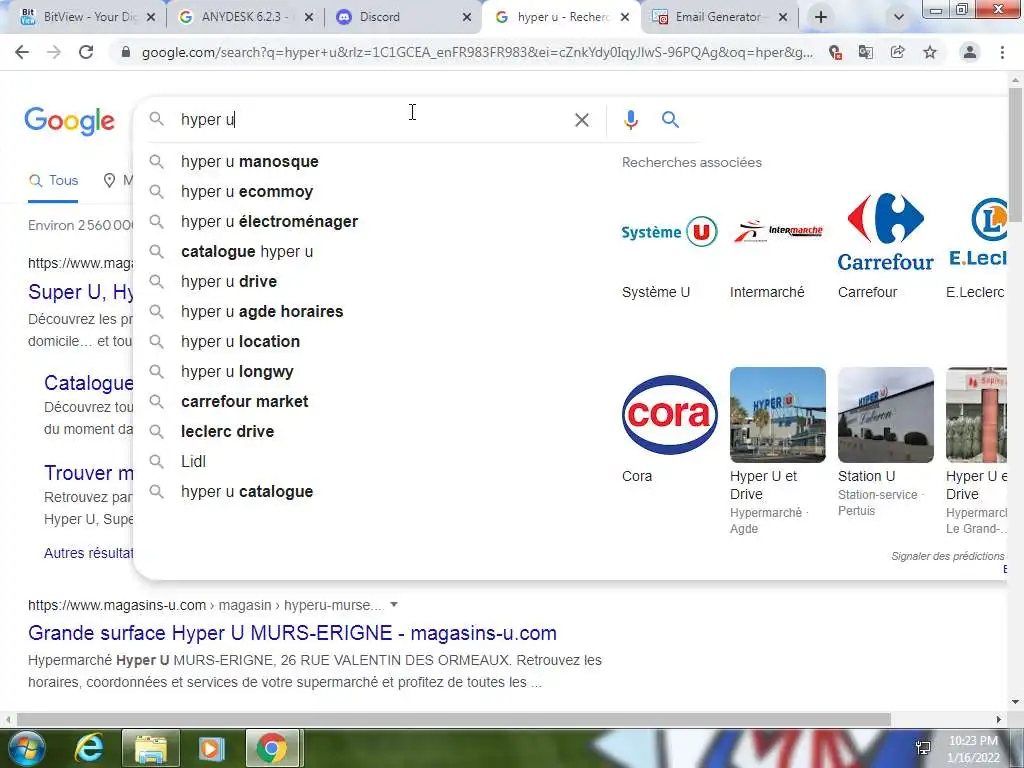Open the Trouver m sitelink
This screenshot has width=1024, height=768.
pyautogui.click(x=88, y=473)
